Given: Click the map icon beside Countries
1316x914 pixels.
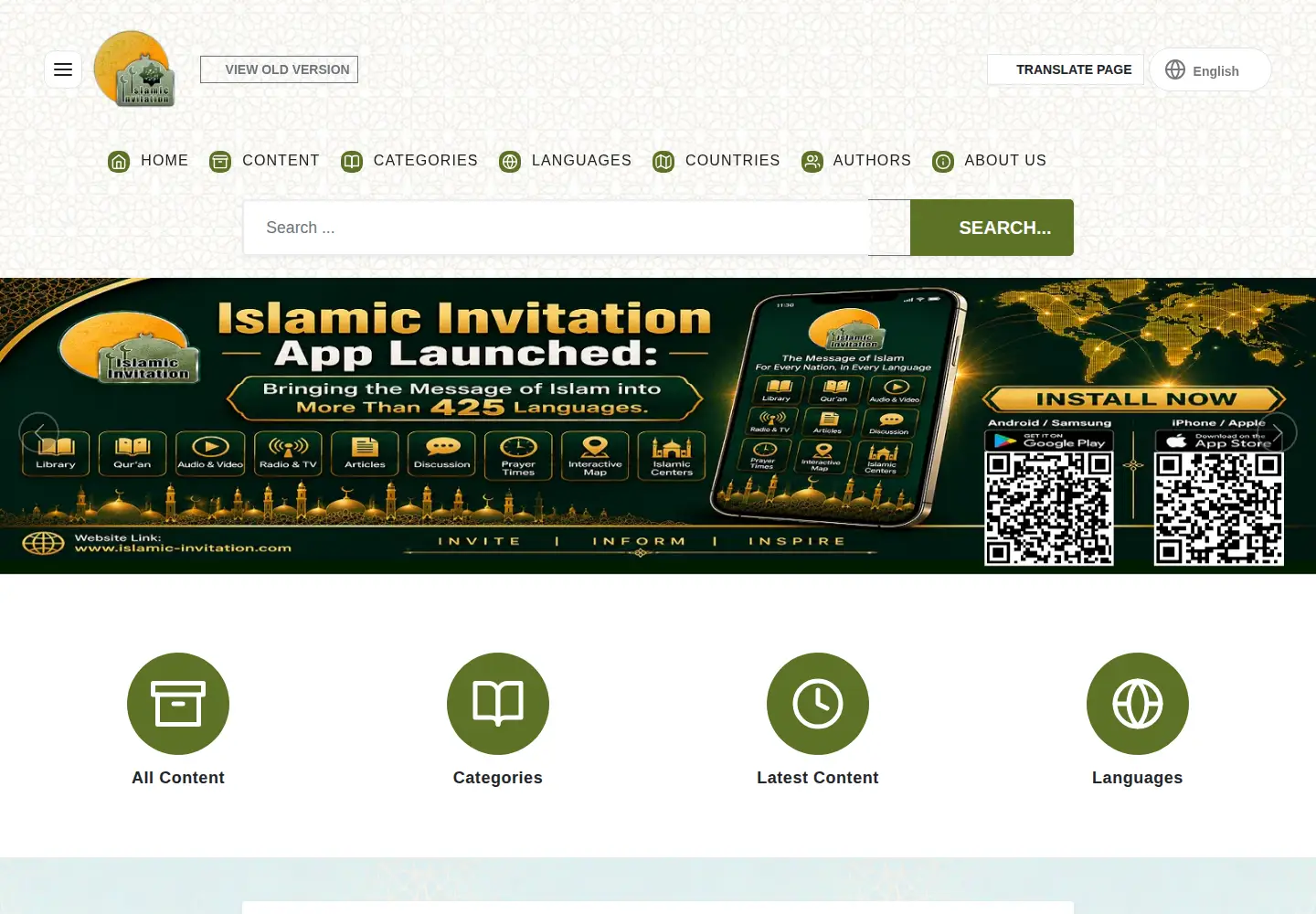Looking at the screenshot, I should (x=663, y=162).
